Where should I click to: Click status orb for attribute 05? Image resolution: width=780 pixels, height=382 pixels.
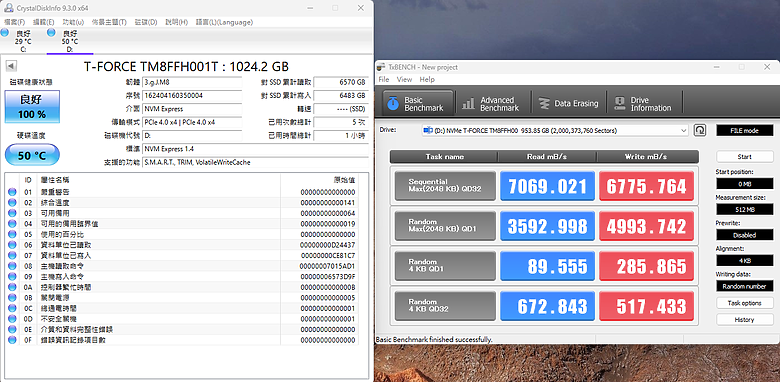[x=12, y=234]
